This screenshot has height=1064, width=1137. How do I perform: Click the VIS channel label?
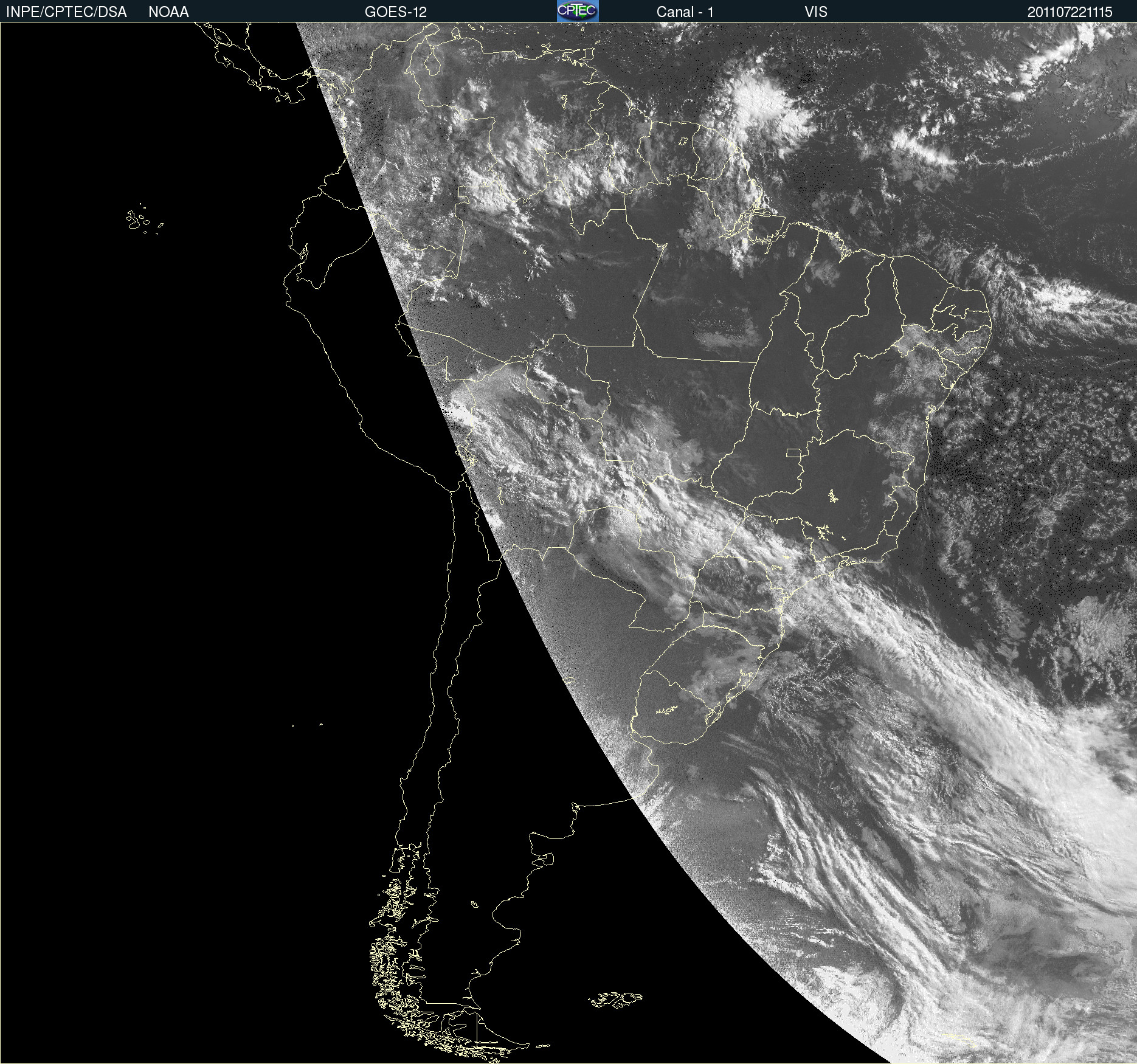point(816,12)
